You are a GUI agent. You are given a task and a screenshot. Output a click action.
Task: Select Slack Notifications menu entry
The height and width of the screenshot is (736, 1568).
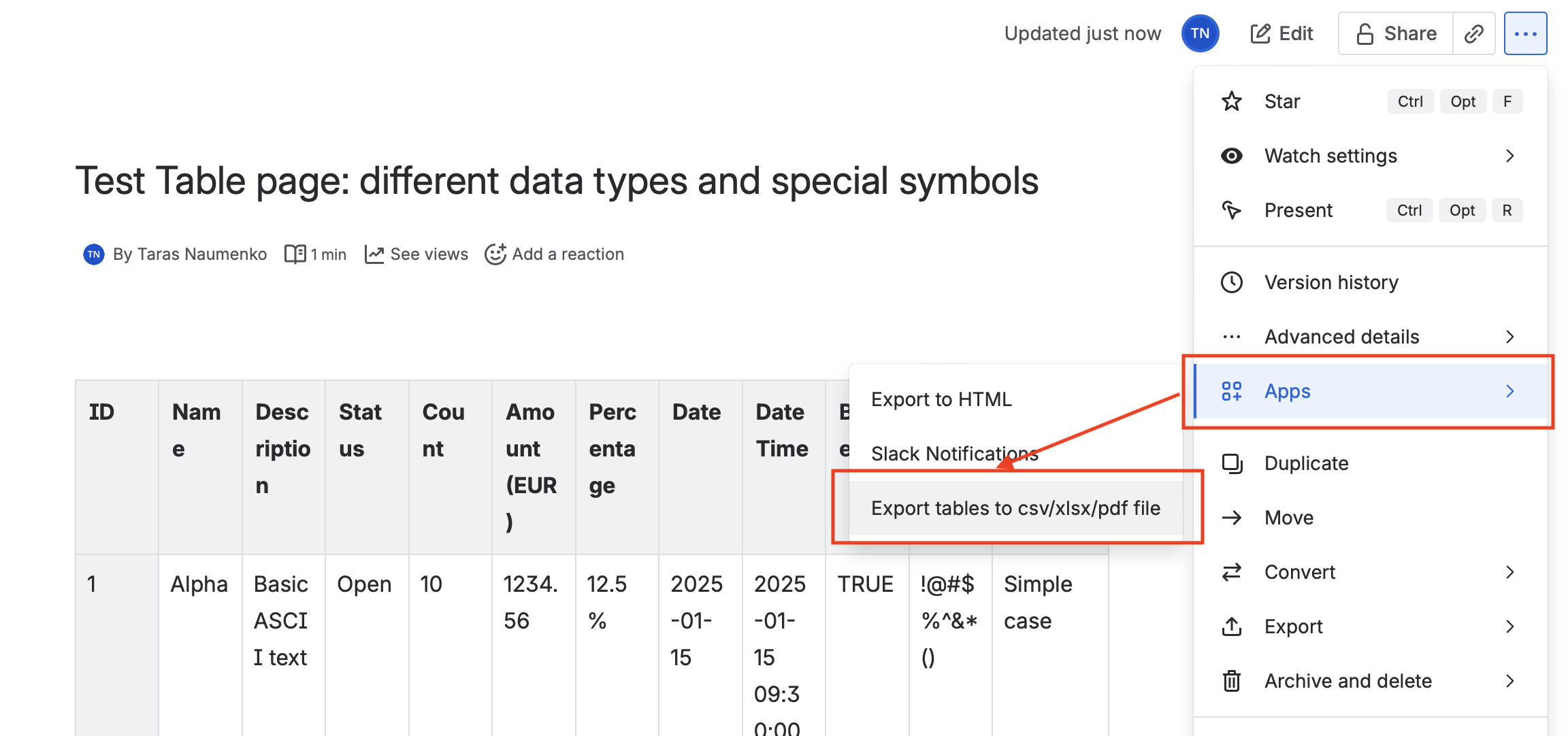[954, 454]
